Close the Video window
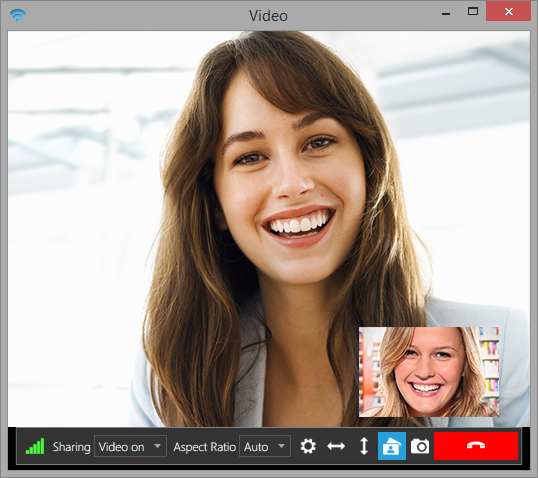Screen dimensions: 538x478 click(508, 12)
